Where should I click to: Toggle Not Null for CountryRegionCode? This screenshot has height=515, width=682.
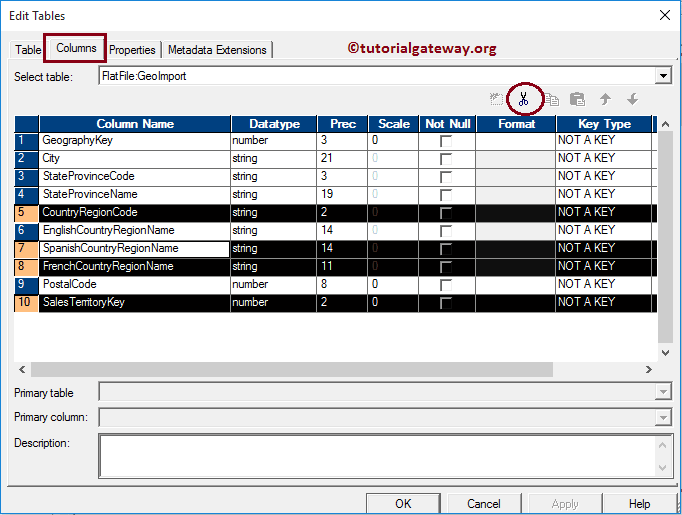click(446, 213)
